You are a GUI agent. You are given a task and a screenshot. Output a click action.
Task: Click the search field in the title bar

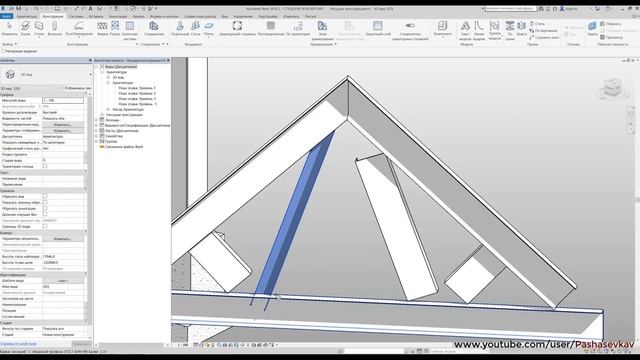point(510,8)
